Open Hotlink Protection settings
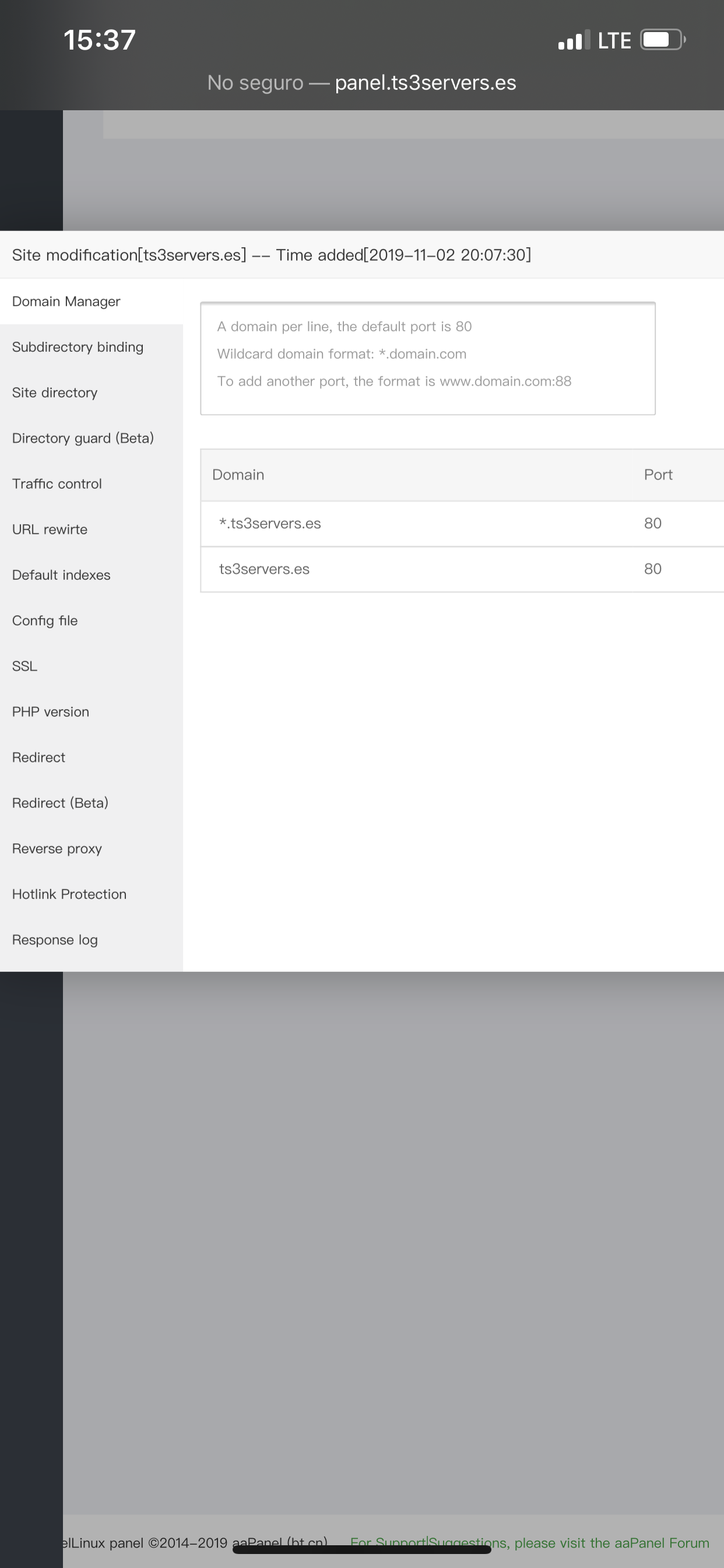This screenshot has height=1568, width=724. 69,894
